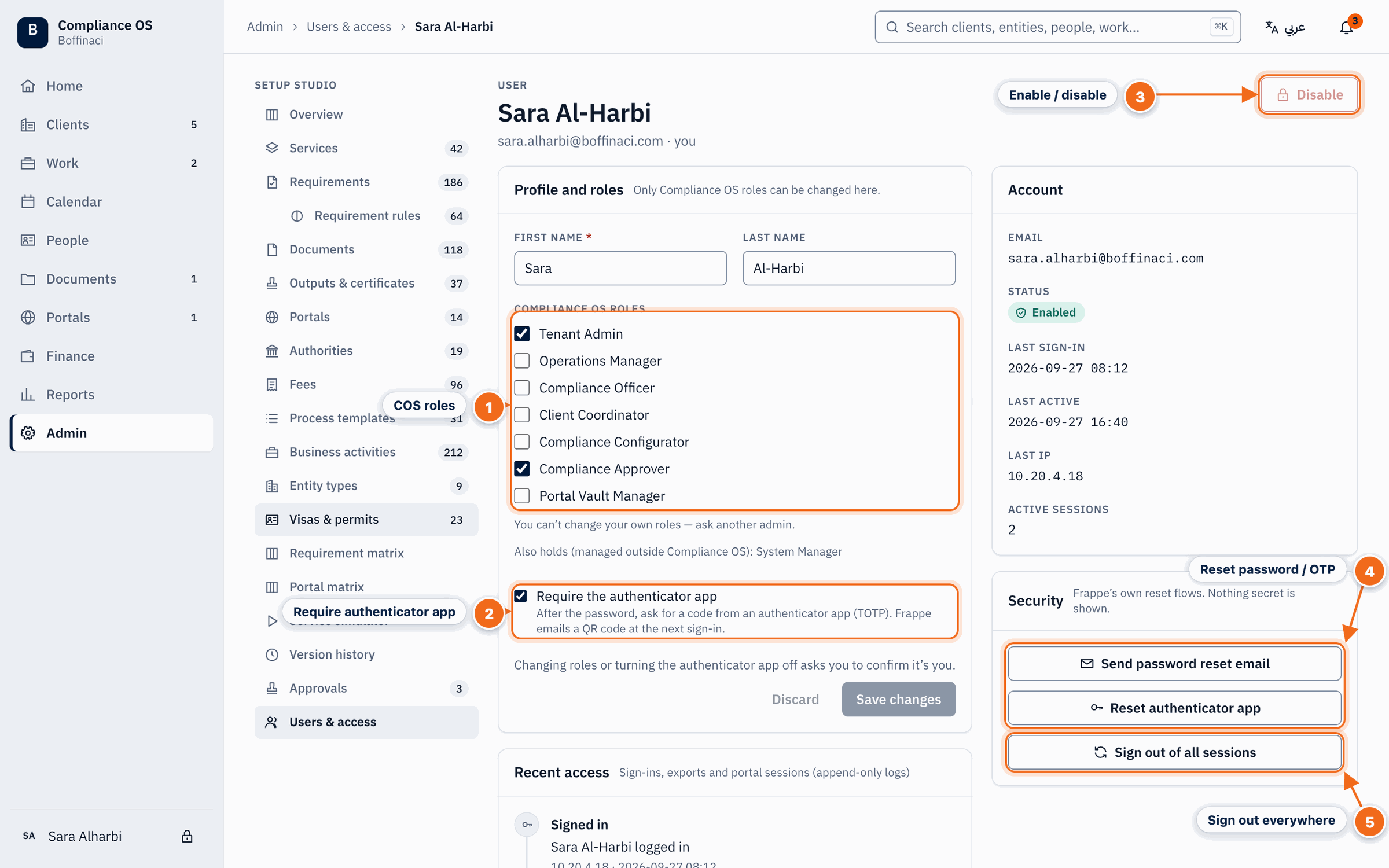This screenshot has height=868, width=1389.
Task: Open Version history page
Action: (x=366, y=654)
